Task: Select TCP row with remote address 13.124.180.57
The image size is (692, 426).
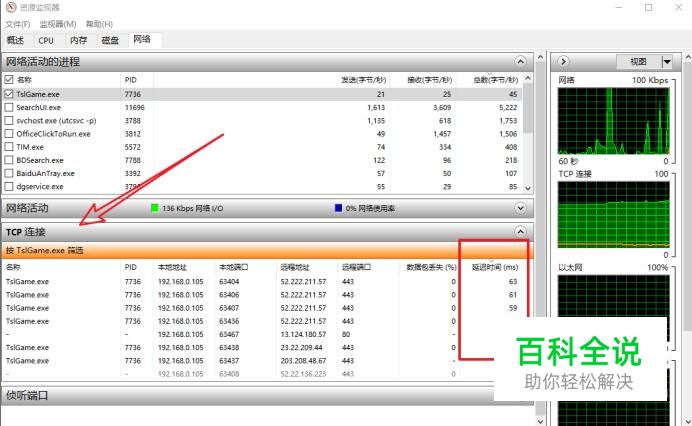Action: [x=262, y=335]
